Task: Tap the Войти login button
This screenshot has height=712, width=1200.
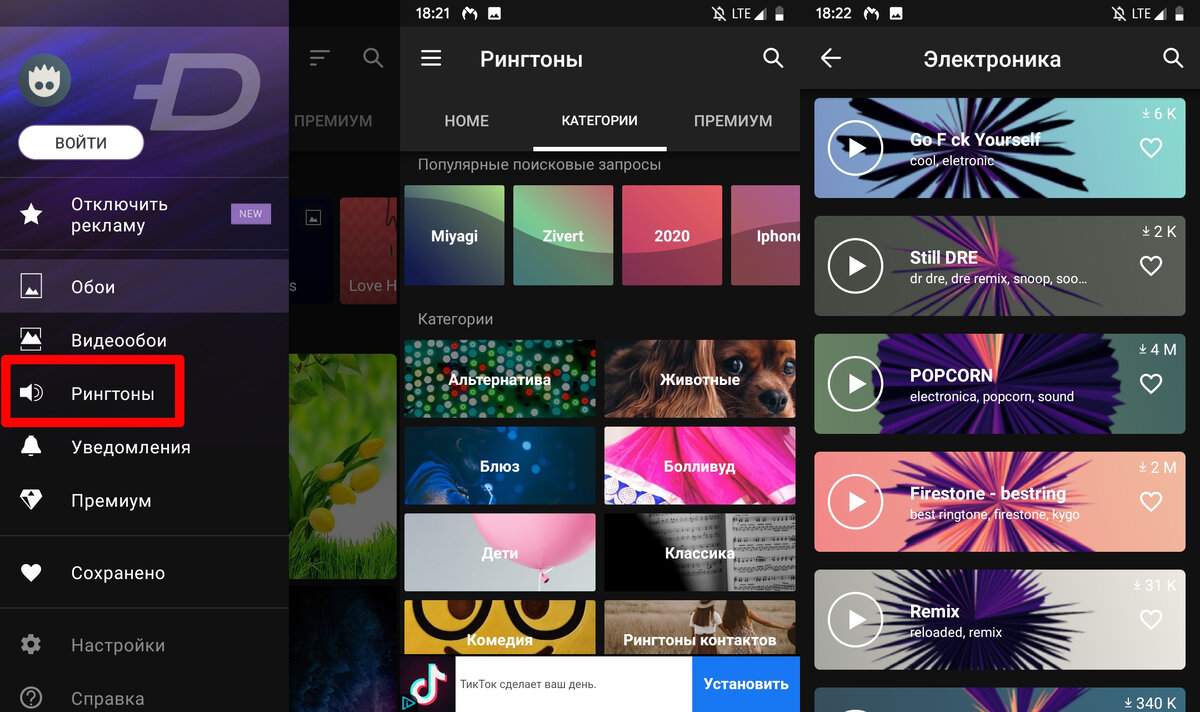Action: coord(81,143)
